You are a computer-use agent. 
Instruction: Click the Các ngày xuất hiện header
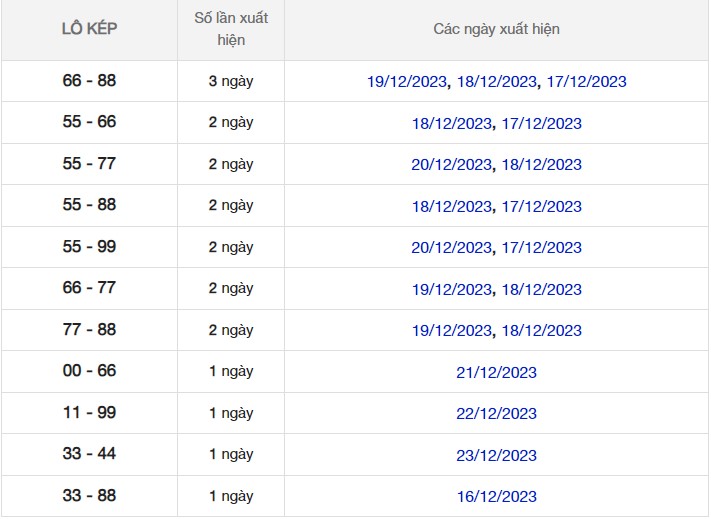click(x=496, y=29)
